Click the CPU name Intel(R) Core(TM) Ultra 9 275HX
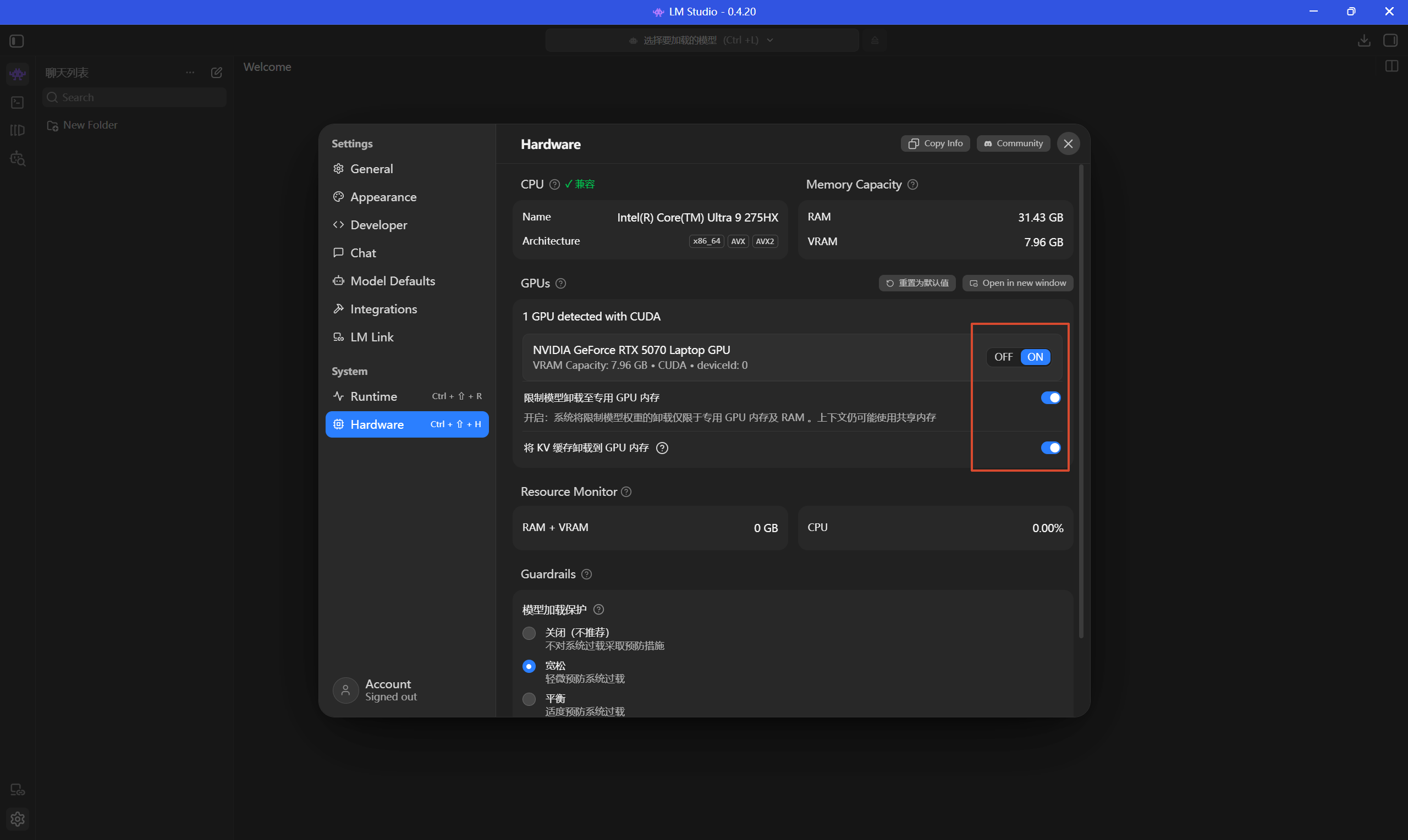The image size is (1408, 840). tap(697, 218)
